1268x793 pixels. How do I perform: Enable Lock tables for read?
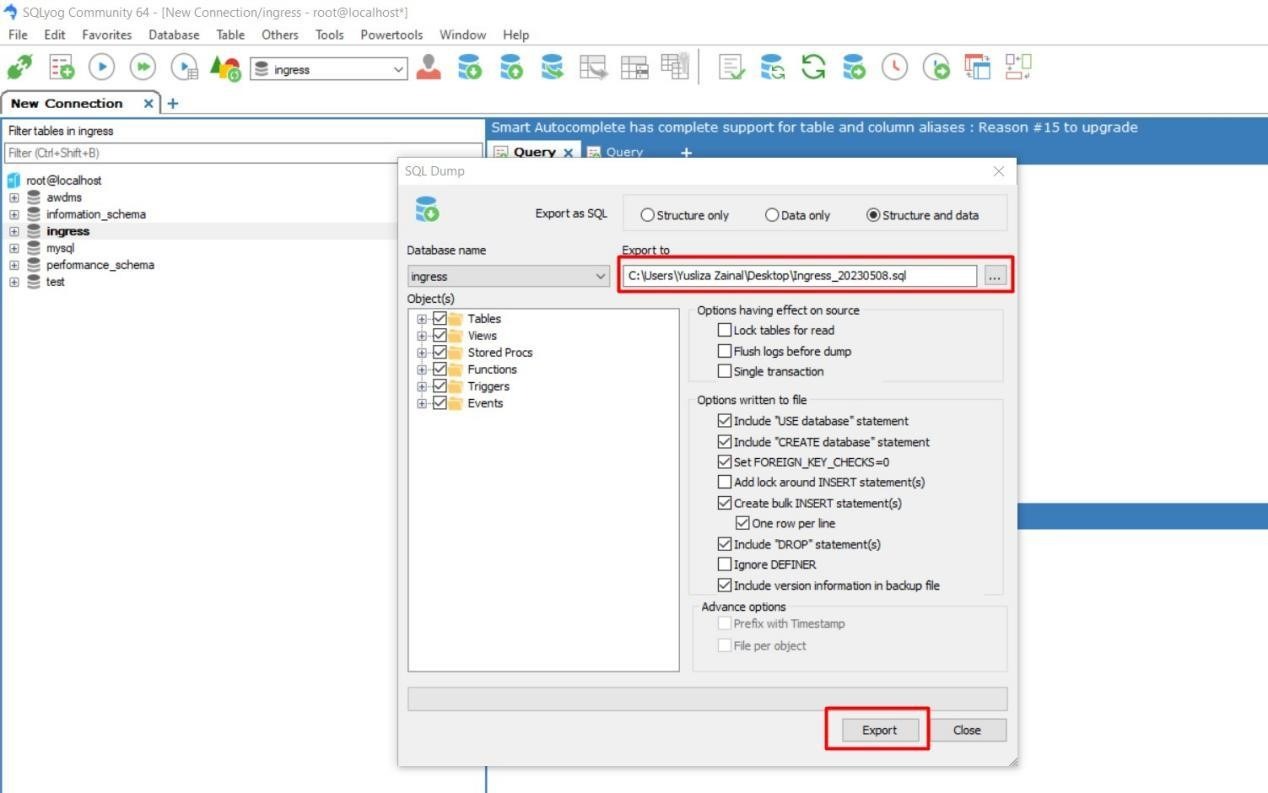(724, 329)
